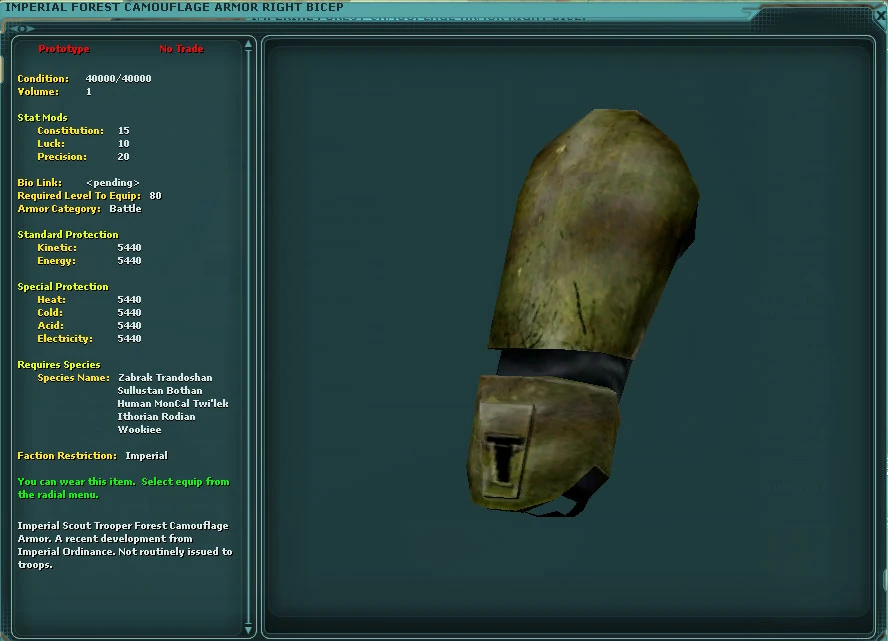
Task: Click the green equip instruction text
Action: pos(123,487)
